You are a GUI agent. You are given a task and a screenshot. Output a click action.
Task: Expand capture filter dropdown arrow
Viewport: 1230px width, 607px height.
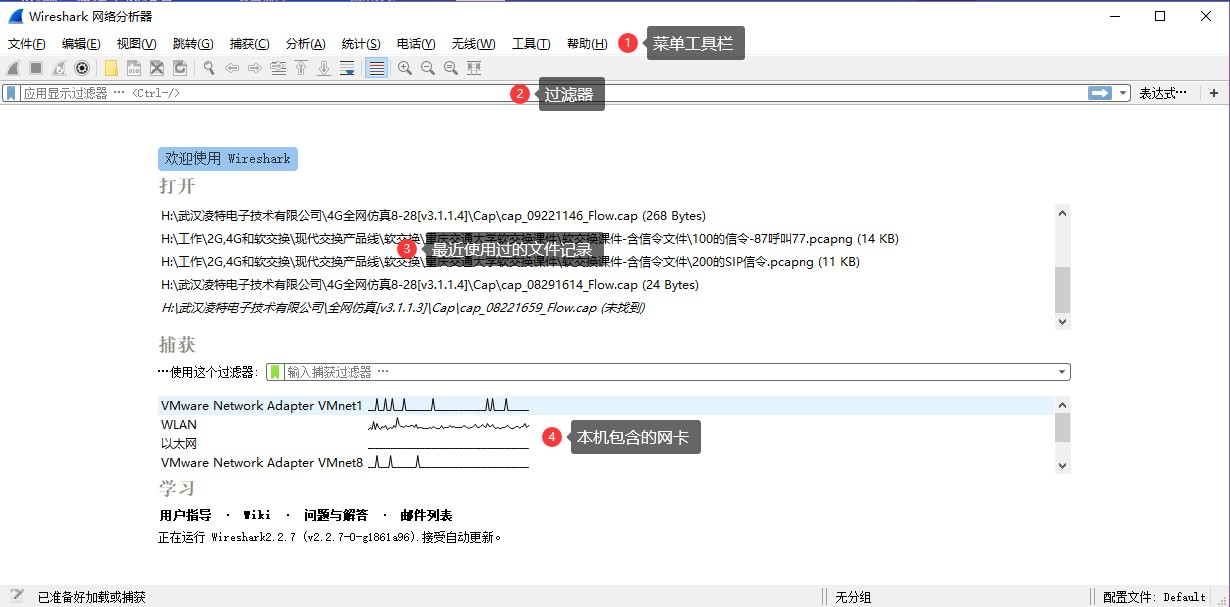point(1064,372)
